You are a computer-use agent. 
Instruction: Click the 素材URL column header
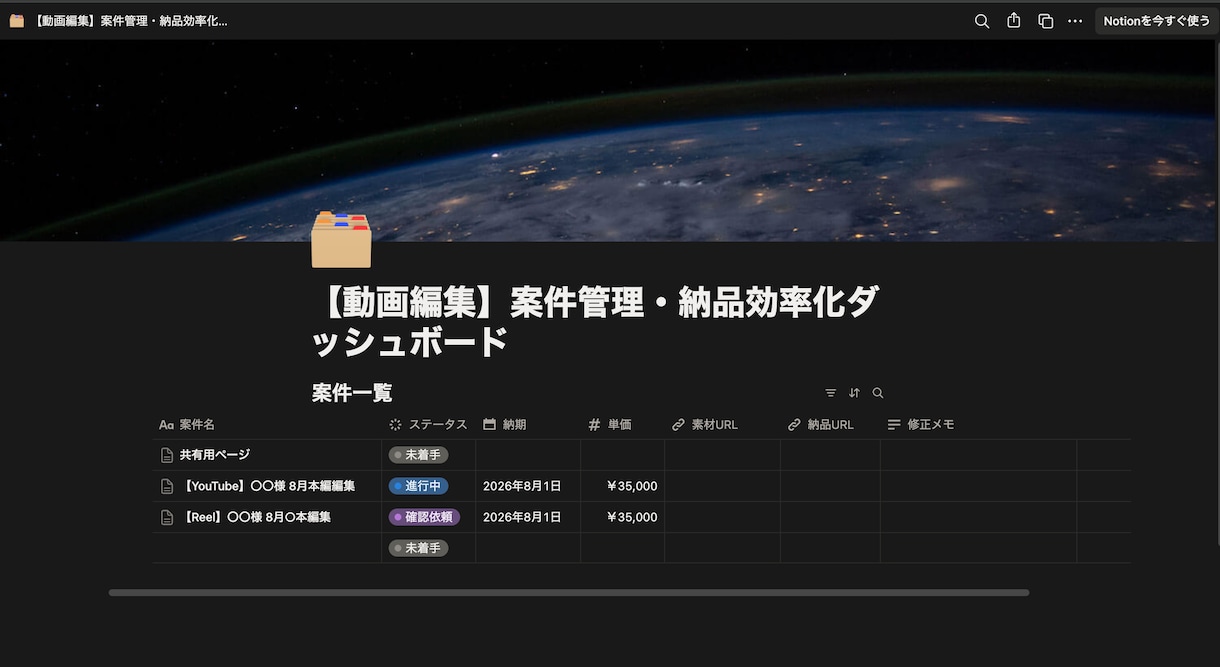722,425
